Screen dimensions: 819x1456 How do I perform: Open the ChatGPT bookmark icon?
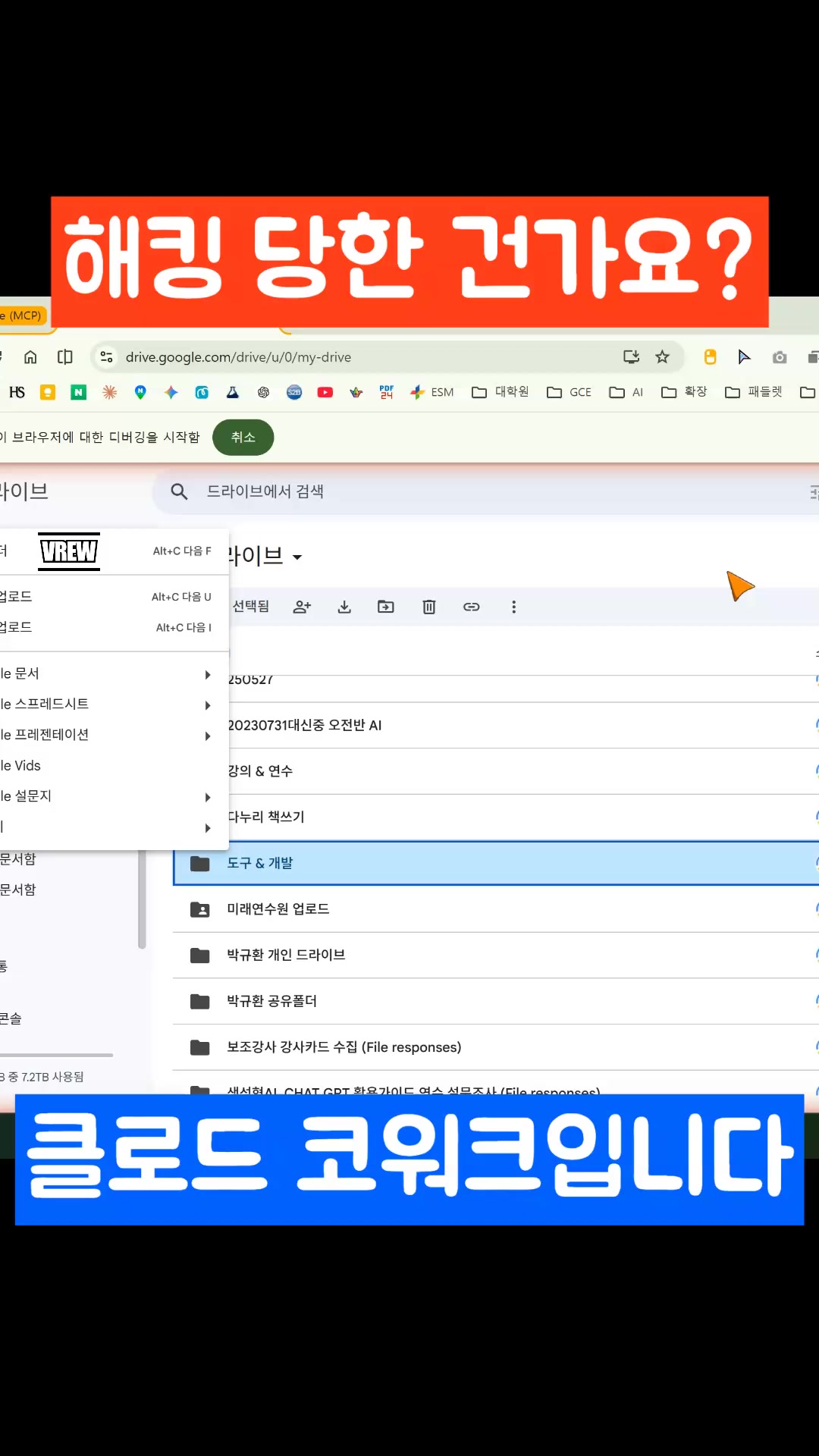[263, 392]
